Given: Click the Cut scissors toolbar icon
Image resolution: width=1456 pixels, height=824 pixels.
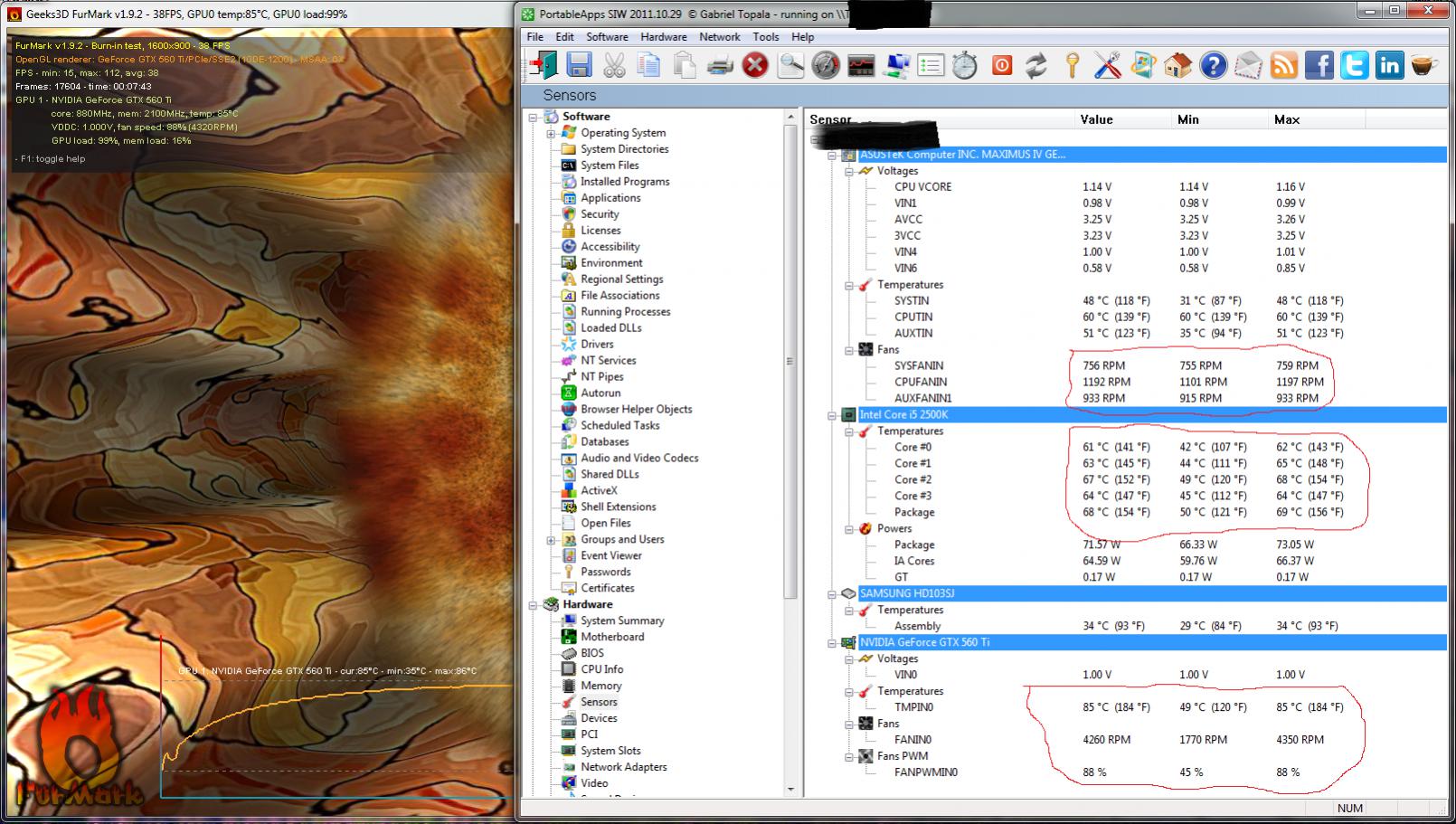Looking at the screenshot, I should (x=614, y=65).
